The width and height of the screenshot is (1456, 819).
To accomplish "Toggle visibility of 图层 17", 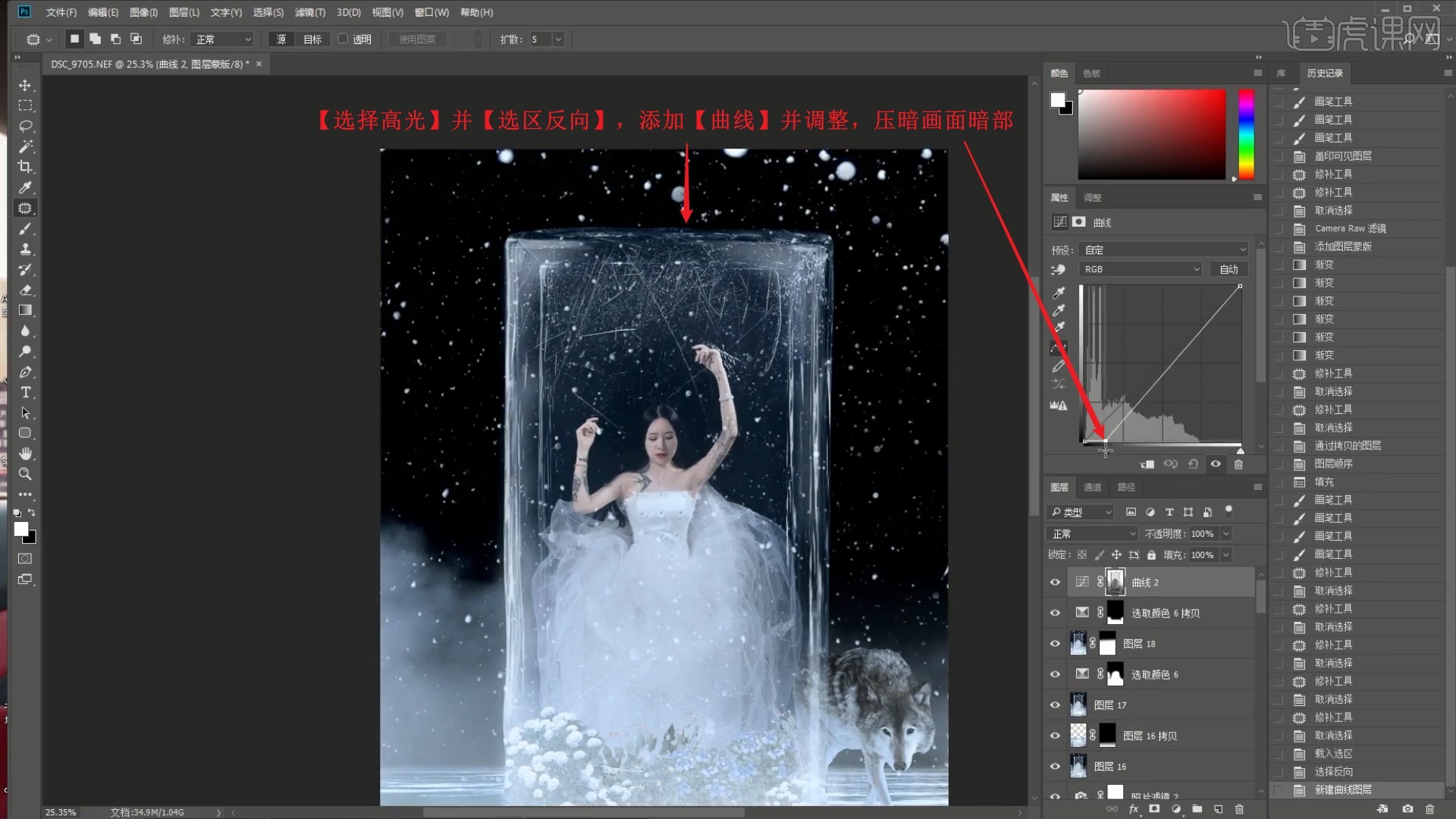I will point(1055,704).
